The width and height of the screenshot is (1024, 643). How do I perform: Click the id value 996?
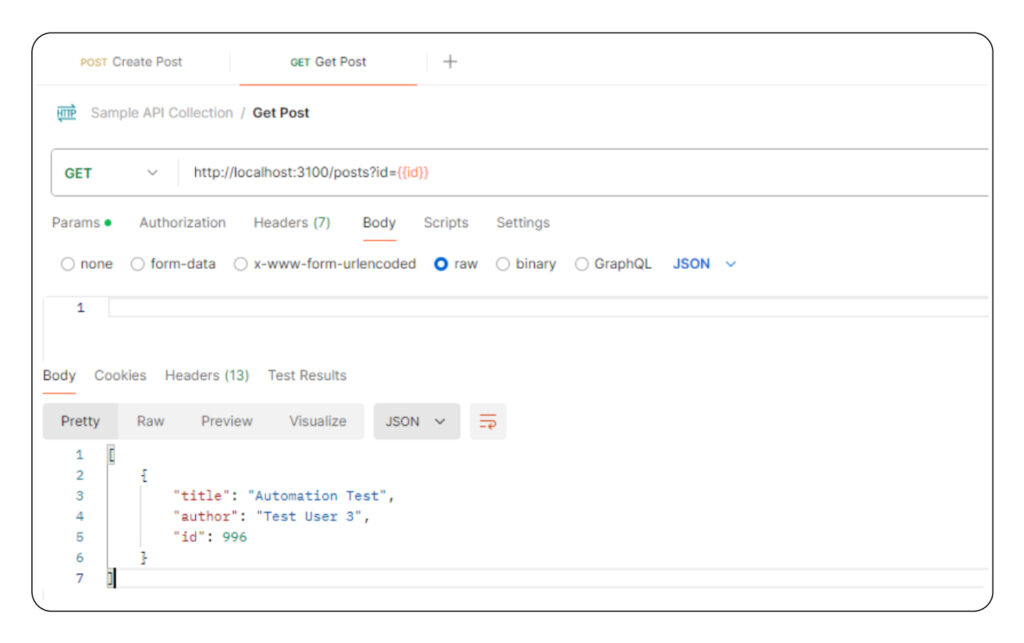coord(234,538)
